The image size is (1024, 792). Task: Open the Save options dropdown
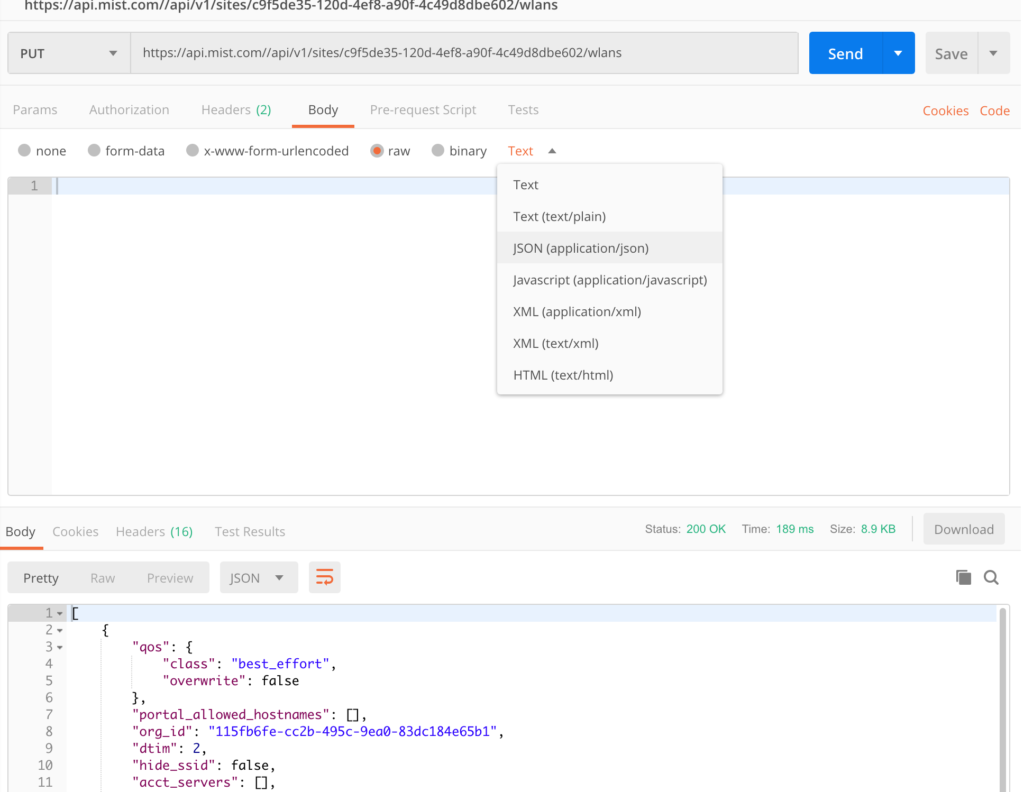(992, 52)
